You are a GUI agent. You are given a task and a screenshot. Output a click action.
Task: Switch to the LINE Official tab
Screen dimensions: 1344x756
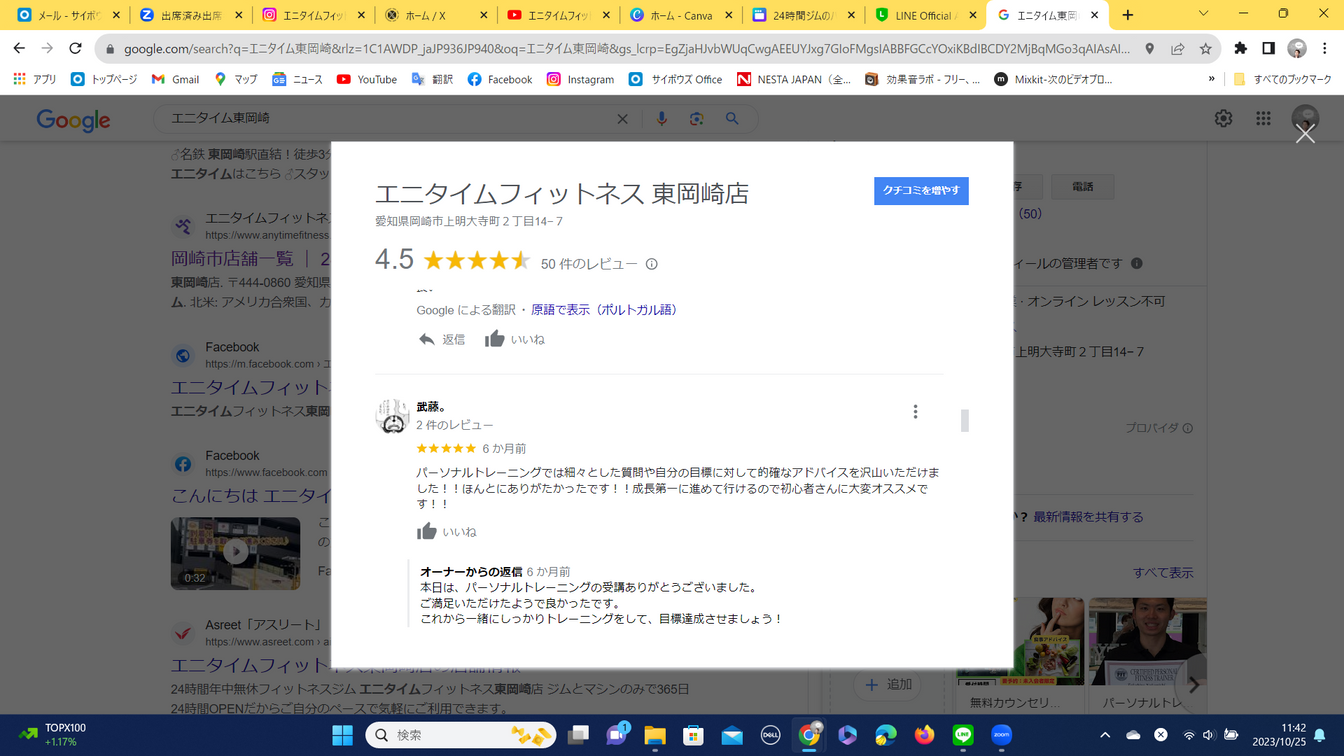tap(925, 15)
